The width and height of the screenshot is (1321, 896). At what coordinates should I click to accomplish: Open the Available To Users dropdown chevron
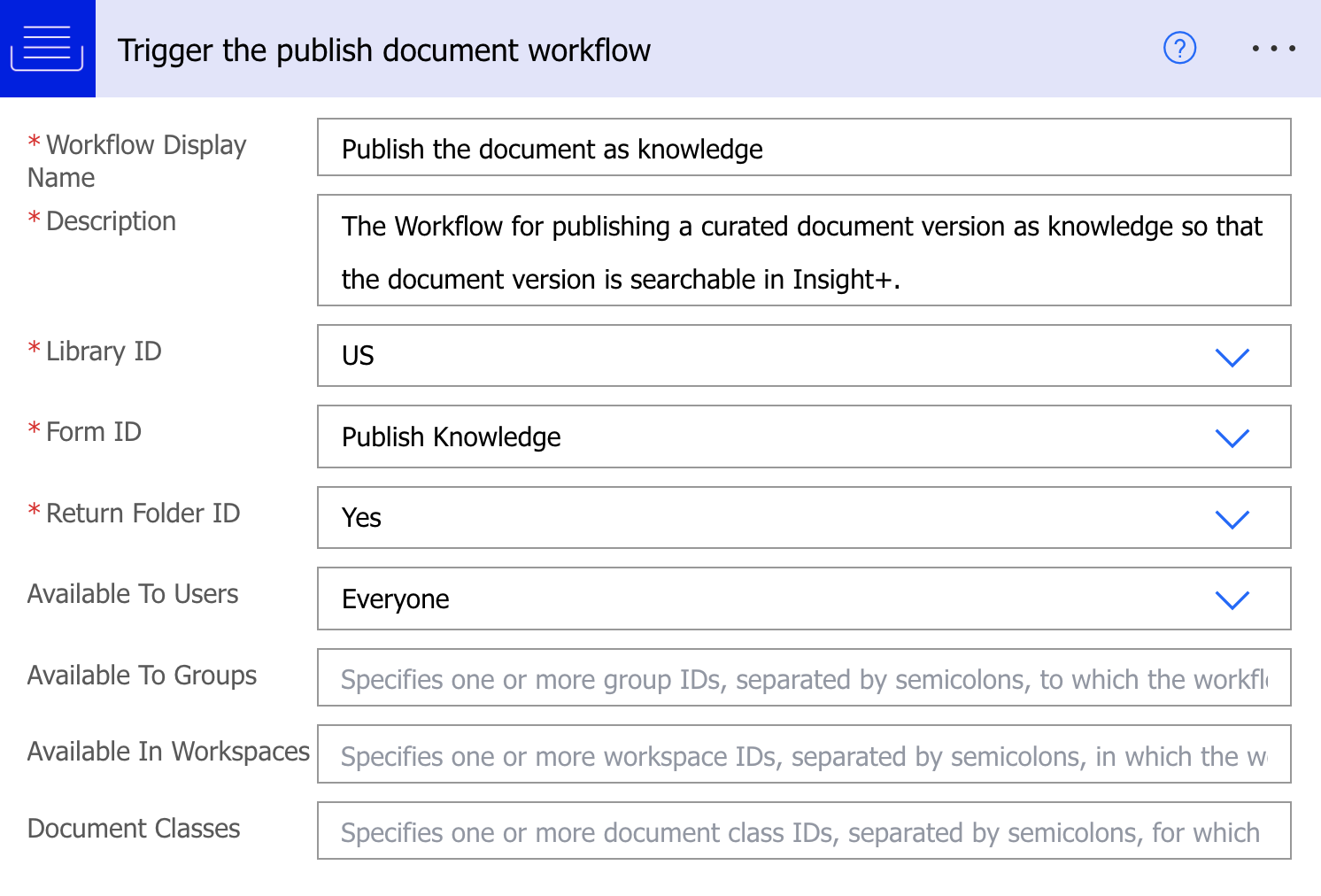(1232, 599)
